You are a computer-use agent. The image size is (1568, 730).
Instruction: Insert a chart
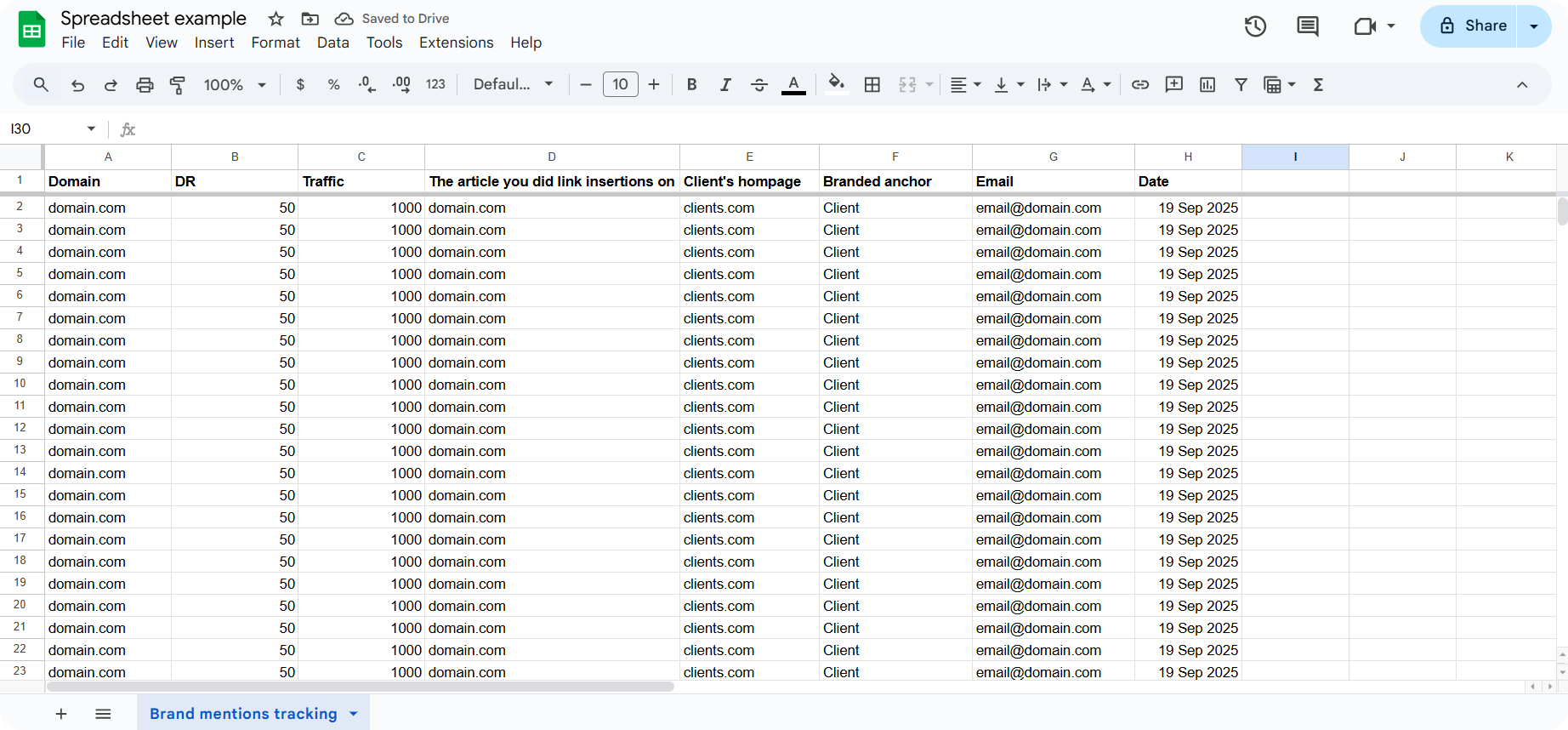[x=1207, y=84]
